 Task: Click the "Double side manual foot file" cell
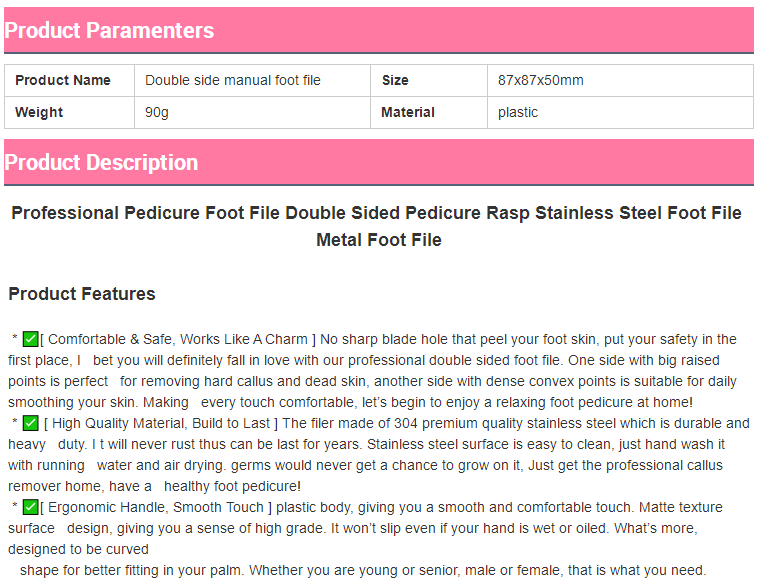coord(233,80)
